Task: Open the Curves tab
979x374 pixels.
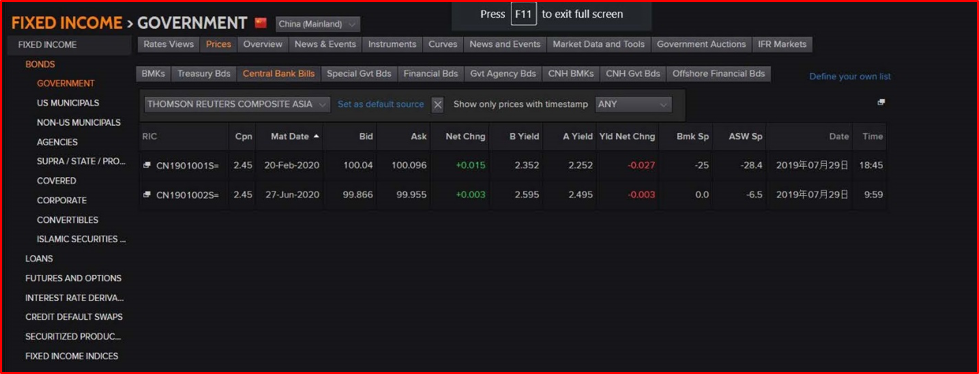Action: 443,44
